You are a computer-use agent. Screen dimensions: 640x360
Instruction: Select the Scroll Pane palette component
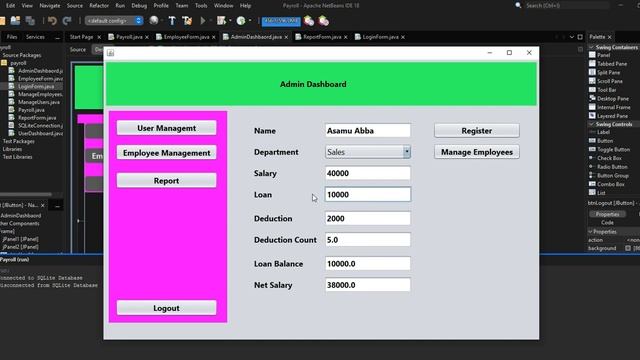pos(606,81)
